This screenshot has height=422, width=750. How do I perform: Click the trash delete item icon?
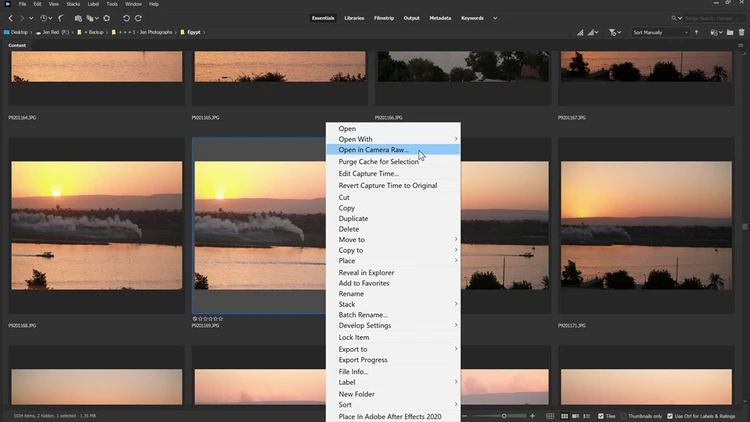point(741,33)
